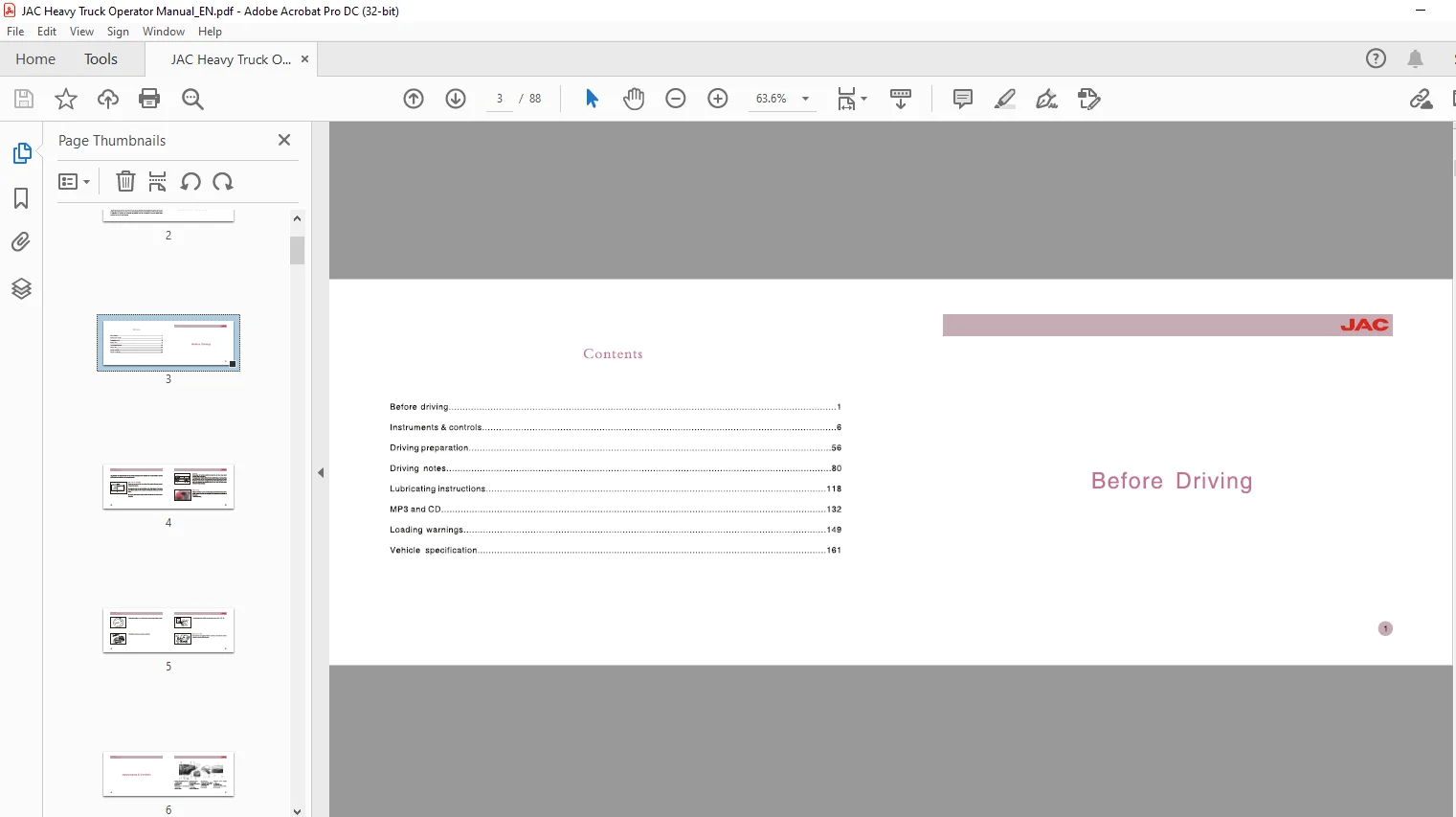Show the Page Thumbnails sidebar icon
This screenshot has width=1456, height=817.
click(x=21, y=153)
